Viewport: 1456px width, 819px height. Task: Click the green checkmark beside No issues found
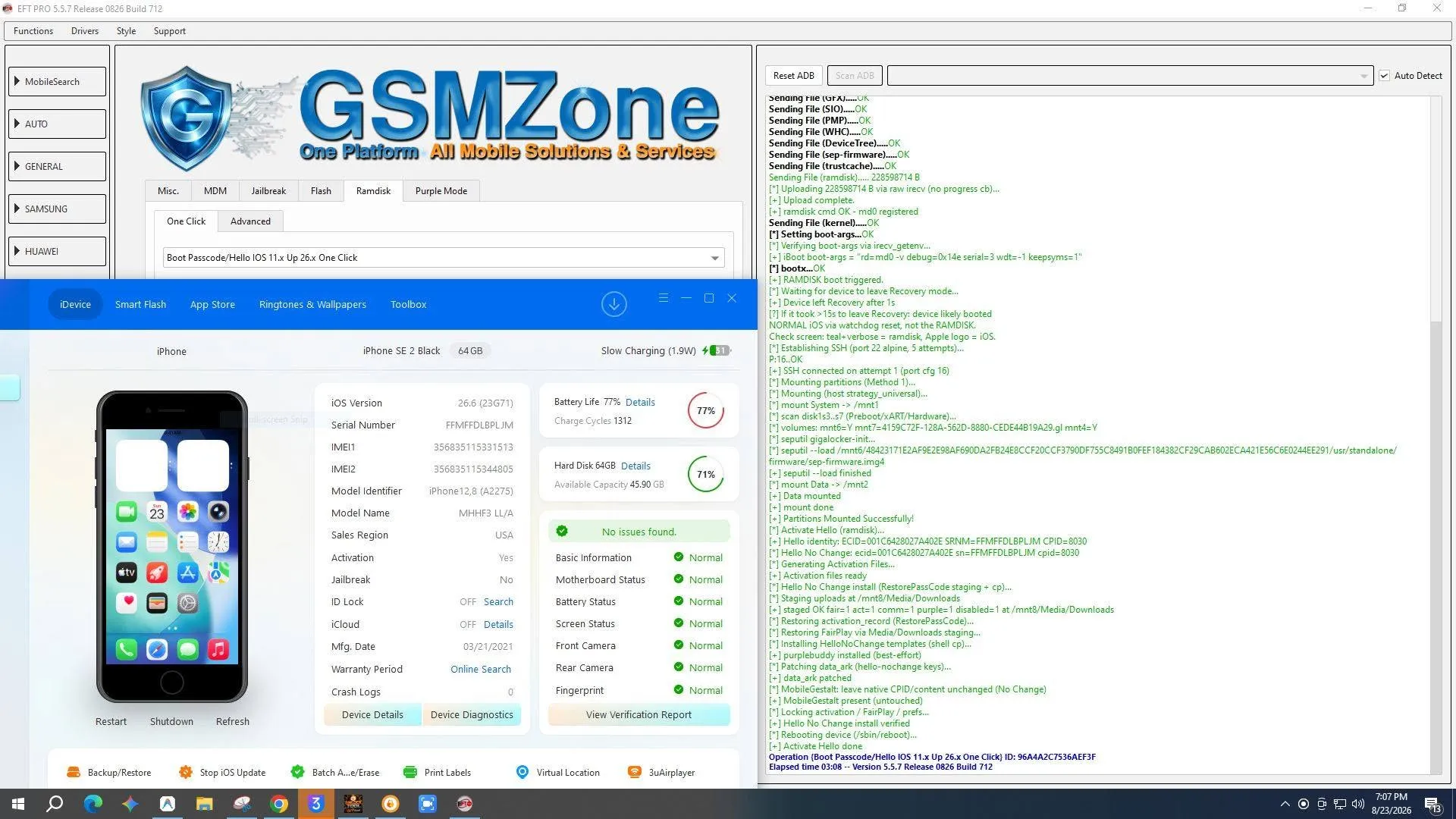pyautogui.click(x=562, y=531)
